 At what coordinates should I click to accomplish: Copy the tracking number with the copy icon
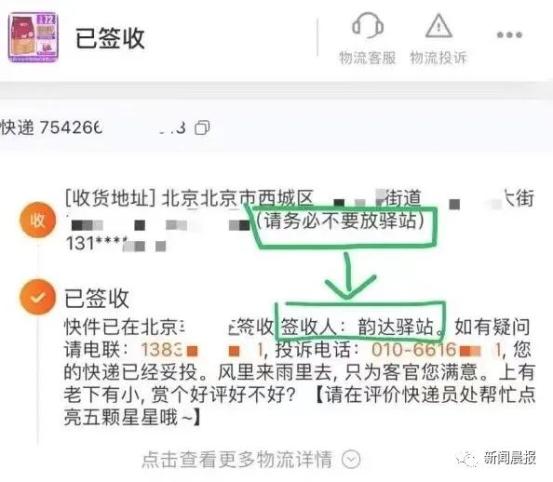tap(202, 128)
